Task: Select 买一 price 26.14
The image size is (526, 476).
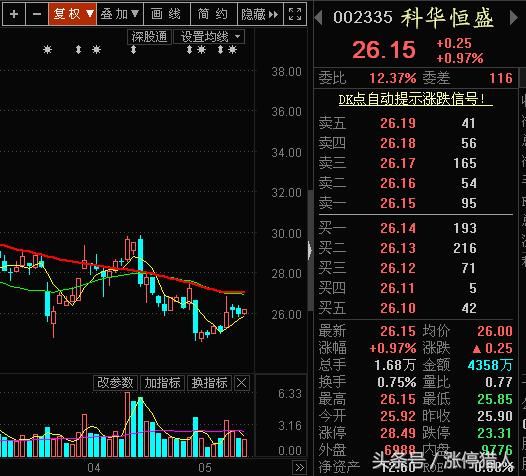Action: click(x=398, y=228)
